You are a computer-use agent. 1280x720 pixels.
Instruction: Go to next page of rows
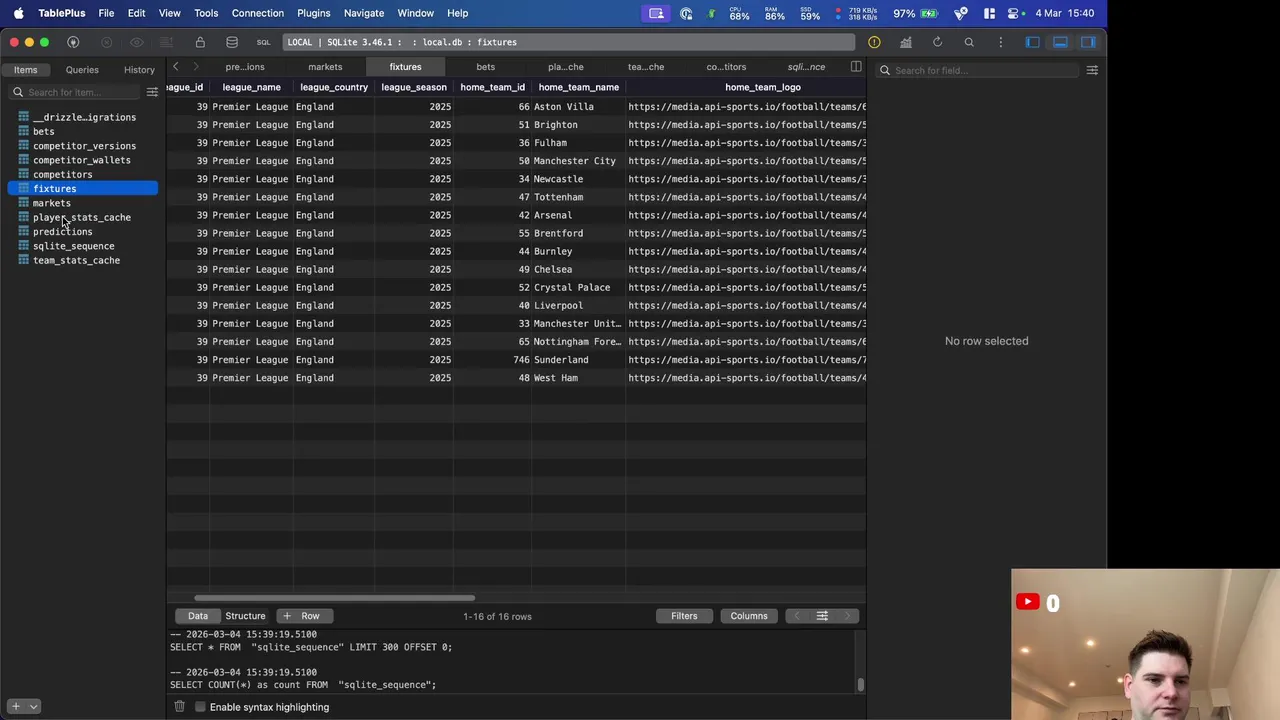[847, 616]
